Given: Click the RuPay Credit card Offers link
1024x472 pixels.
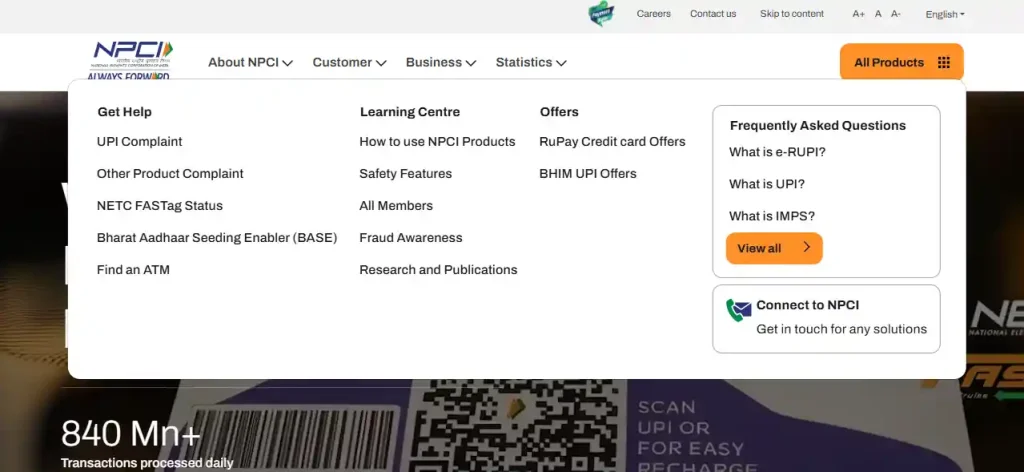Looking at the screenshot, I should (613, 142).
